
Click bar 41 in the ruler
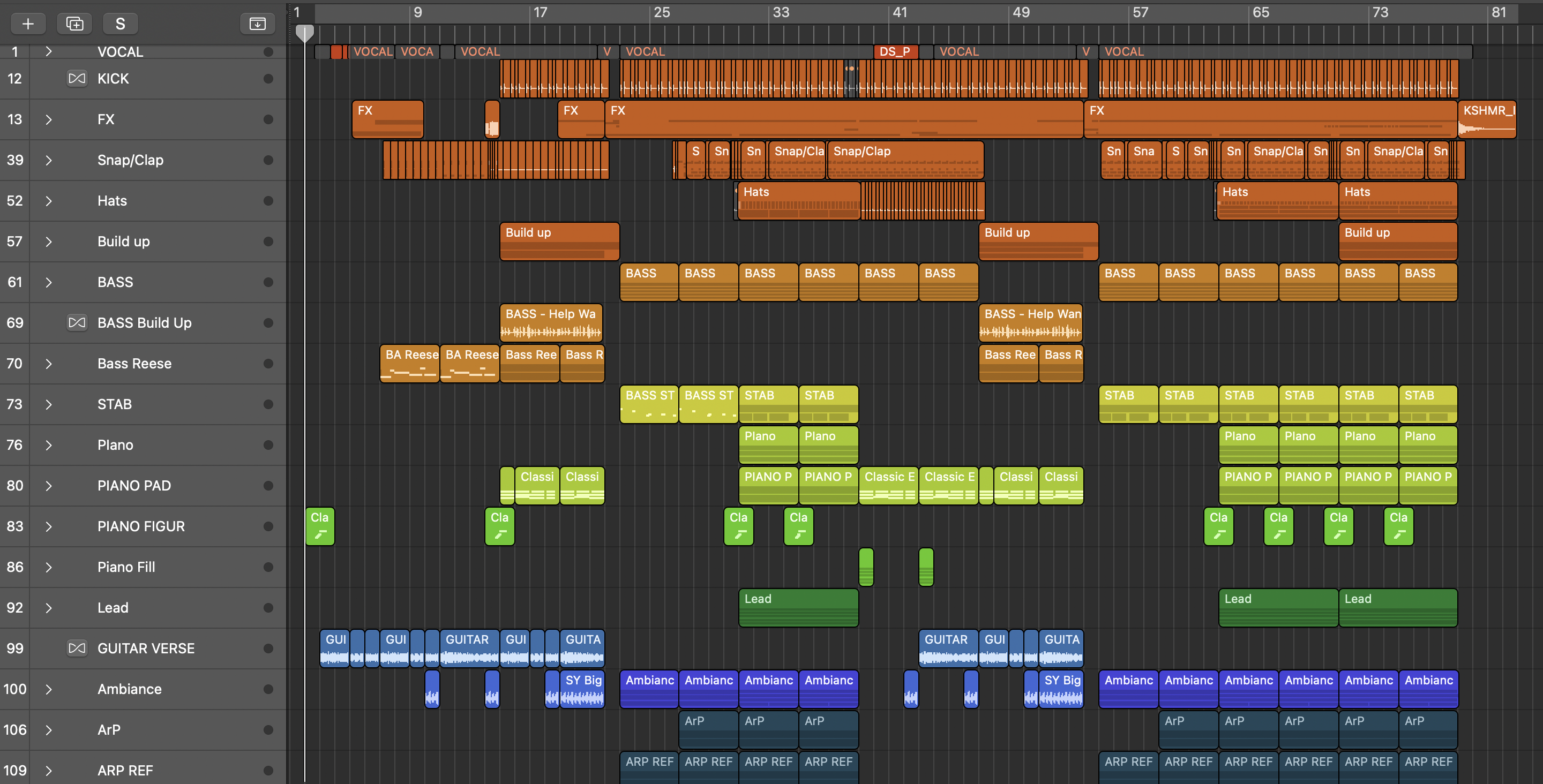pyautogui.click(x=900, y=12)
